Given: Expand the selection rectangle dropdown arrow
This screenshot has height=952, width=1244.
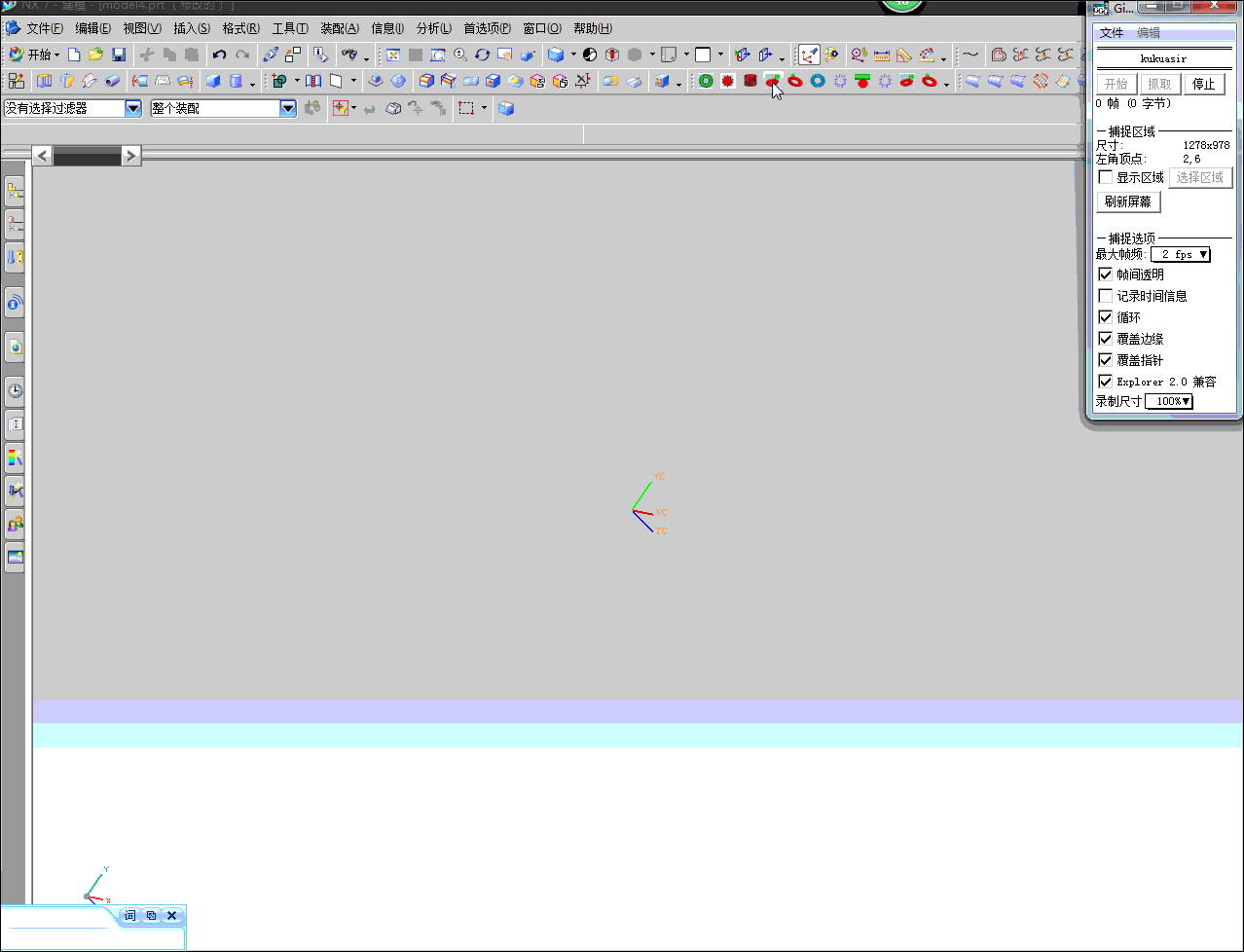Looking at the screenshot, I should tap(484, 108).
